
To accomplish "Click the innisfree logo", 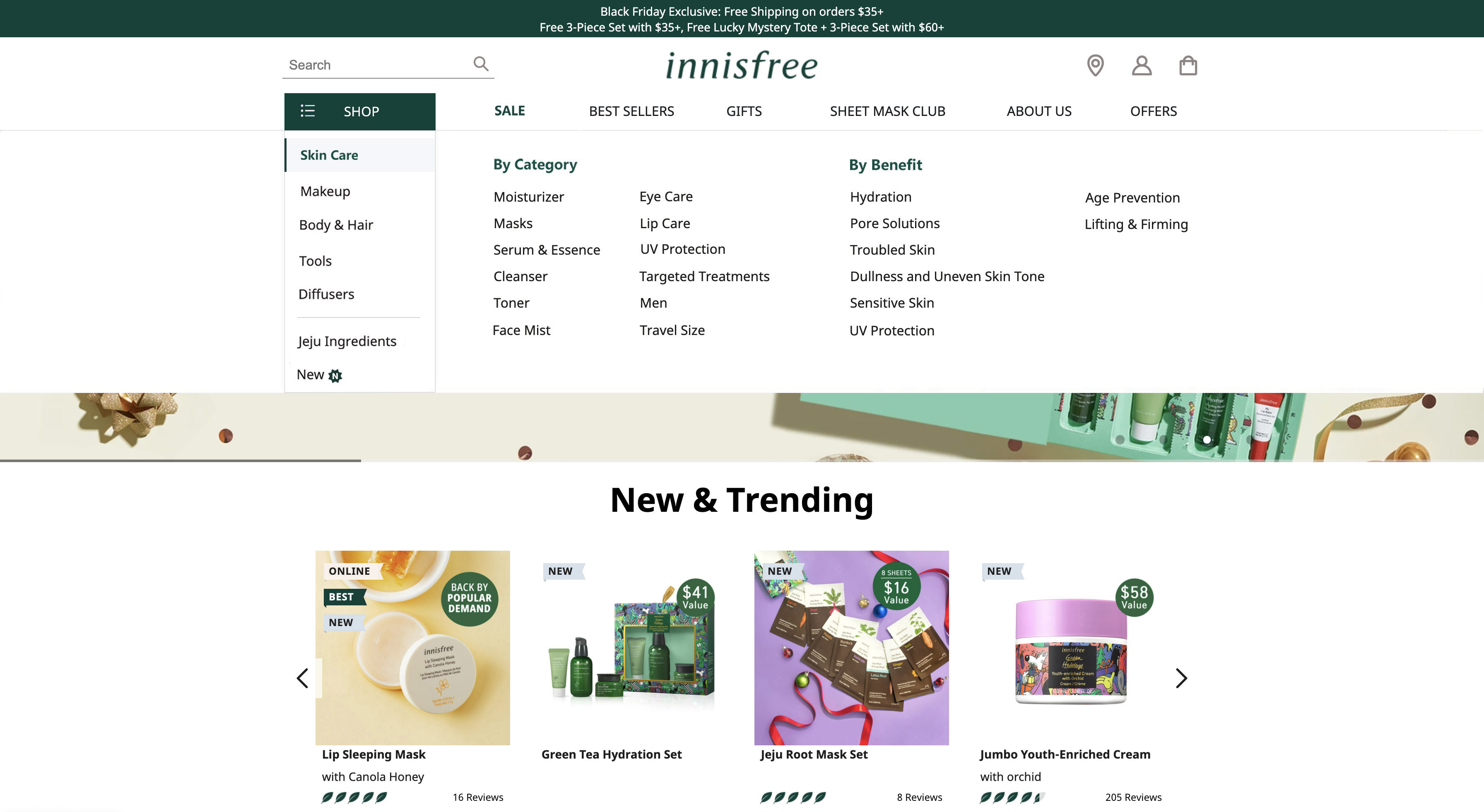I will [x=742, y=65].
